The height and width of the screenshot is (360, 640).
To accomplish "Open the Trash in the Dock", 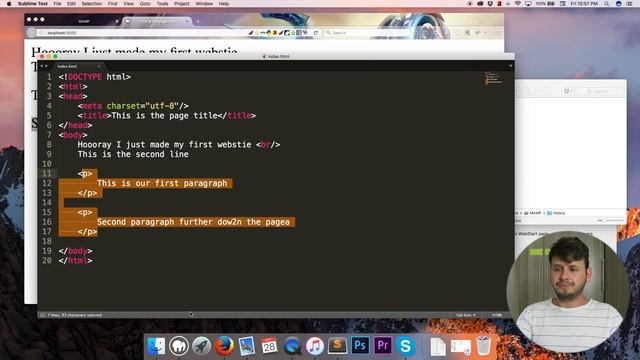I will (484, 346).
